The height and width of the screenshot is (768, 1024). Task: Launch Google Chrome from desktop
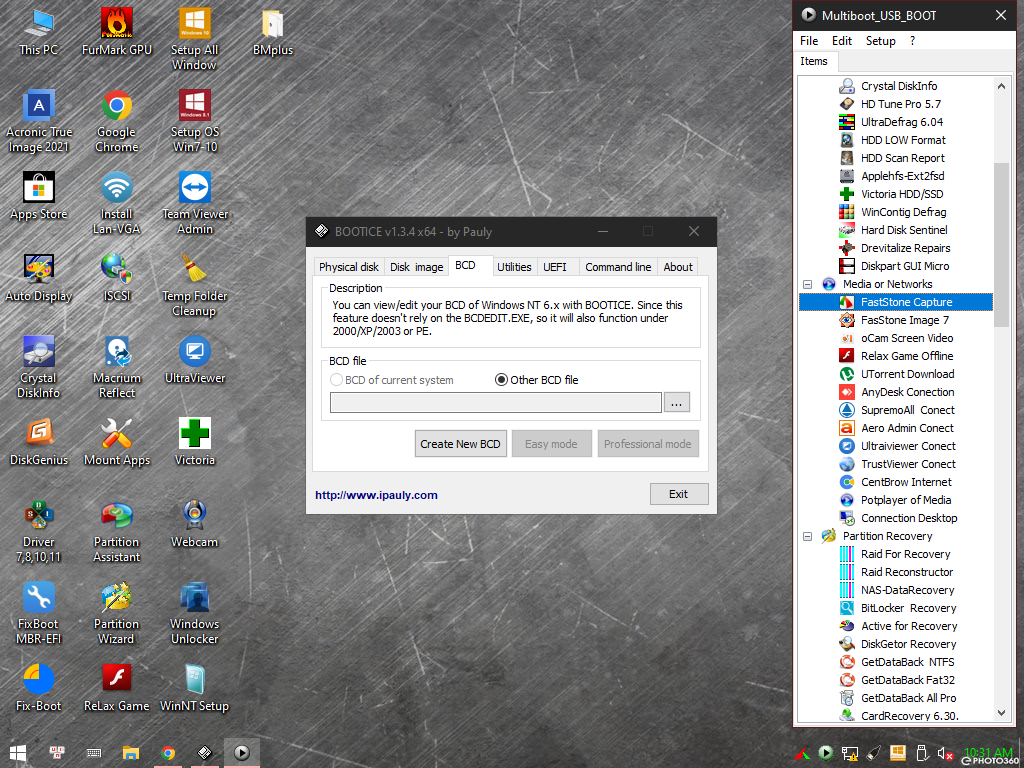(x=117, y=122)
